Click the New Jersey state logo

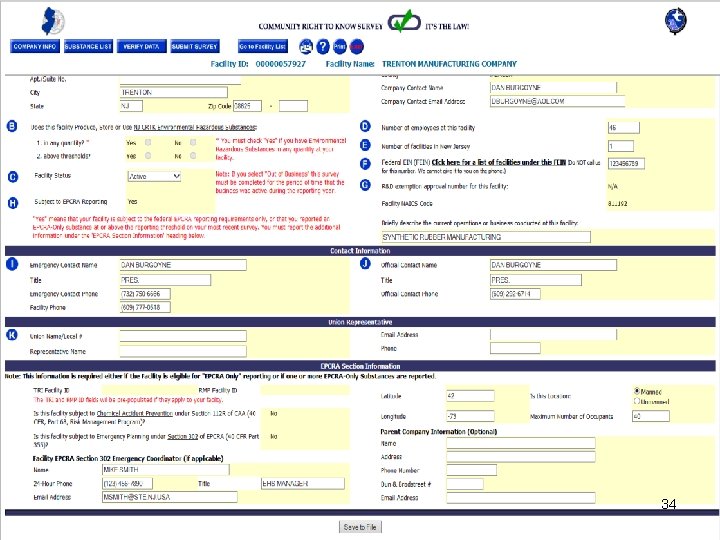(x=53, y=21)
